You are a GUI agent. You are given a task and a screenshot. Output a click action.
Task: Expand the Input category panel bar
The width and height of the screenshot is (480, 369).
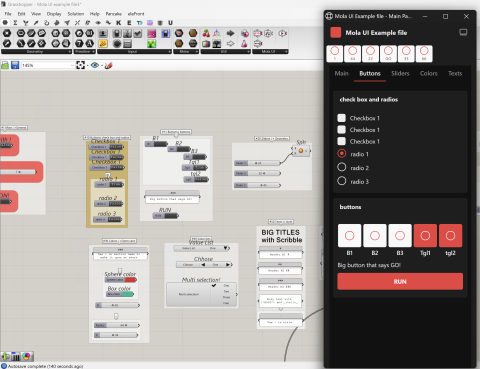click(x=134, y=52)
